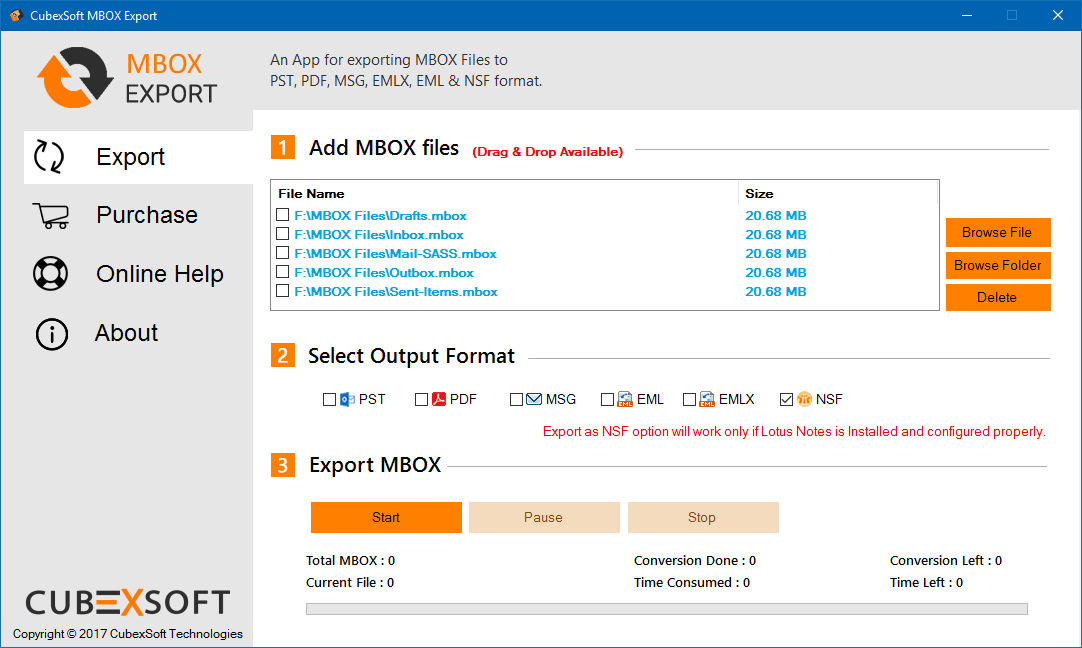Close the CubexSoft MBOX Export window
1082x648 pixels.
(1058, 15)
